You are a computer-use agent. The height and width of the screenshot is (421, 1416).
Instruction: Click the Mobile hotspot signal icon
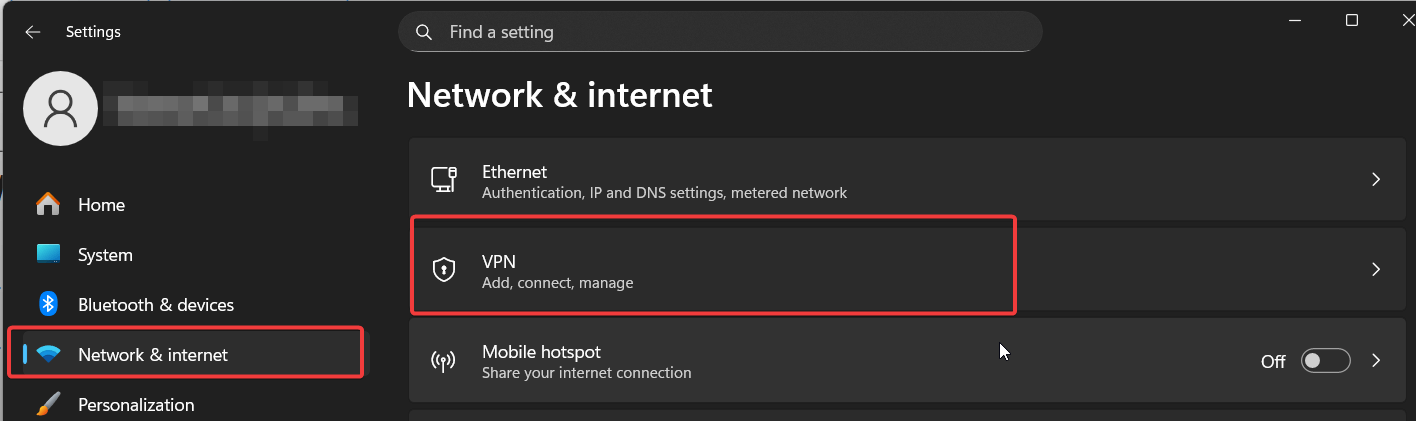[443, 361]
